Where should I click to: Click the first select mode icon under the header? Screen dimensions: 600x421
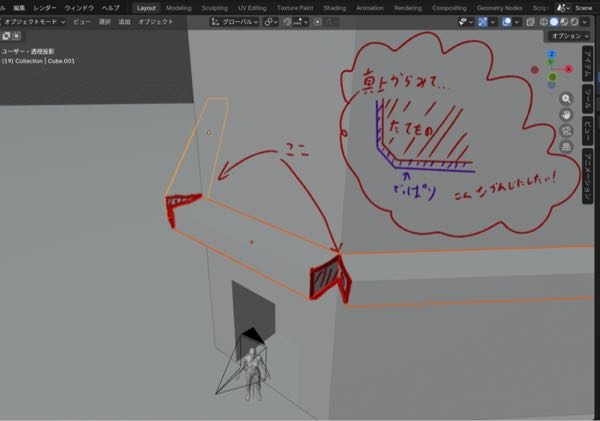pyautogui.click(x=7, y=36)
